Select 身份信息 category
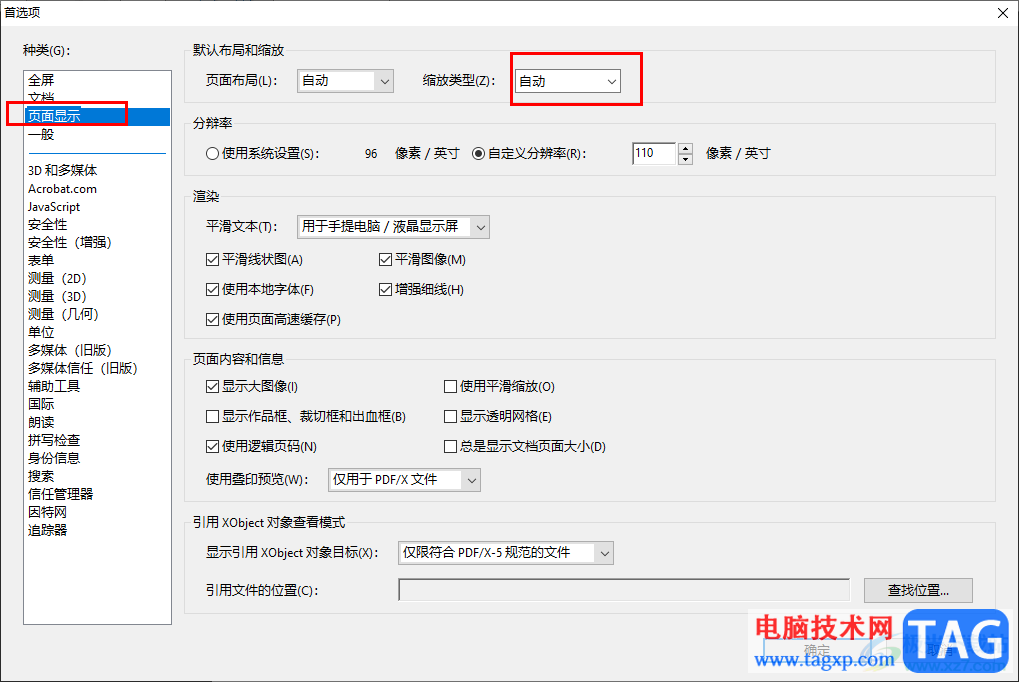This screenshot has height=682, width=1019. click(54, 458)
